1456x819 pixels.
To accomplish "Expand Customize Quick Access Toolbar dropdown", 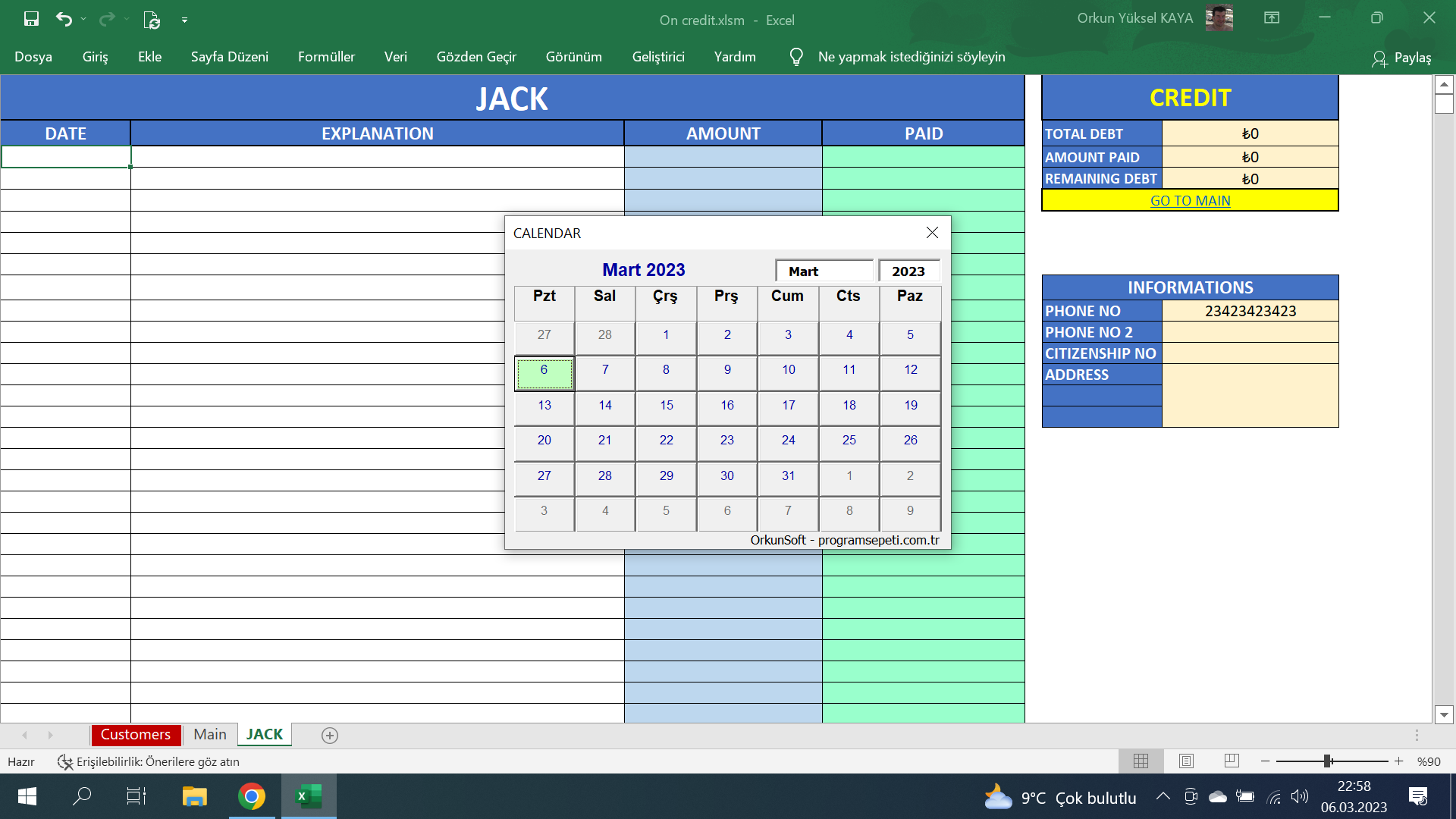I will pos(184,20).
